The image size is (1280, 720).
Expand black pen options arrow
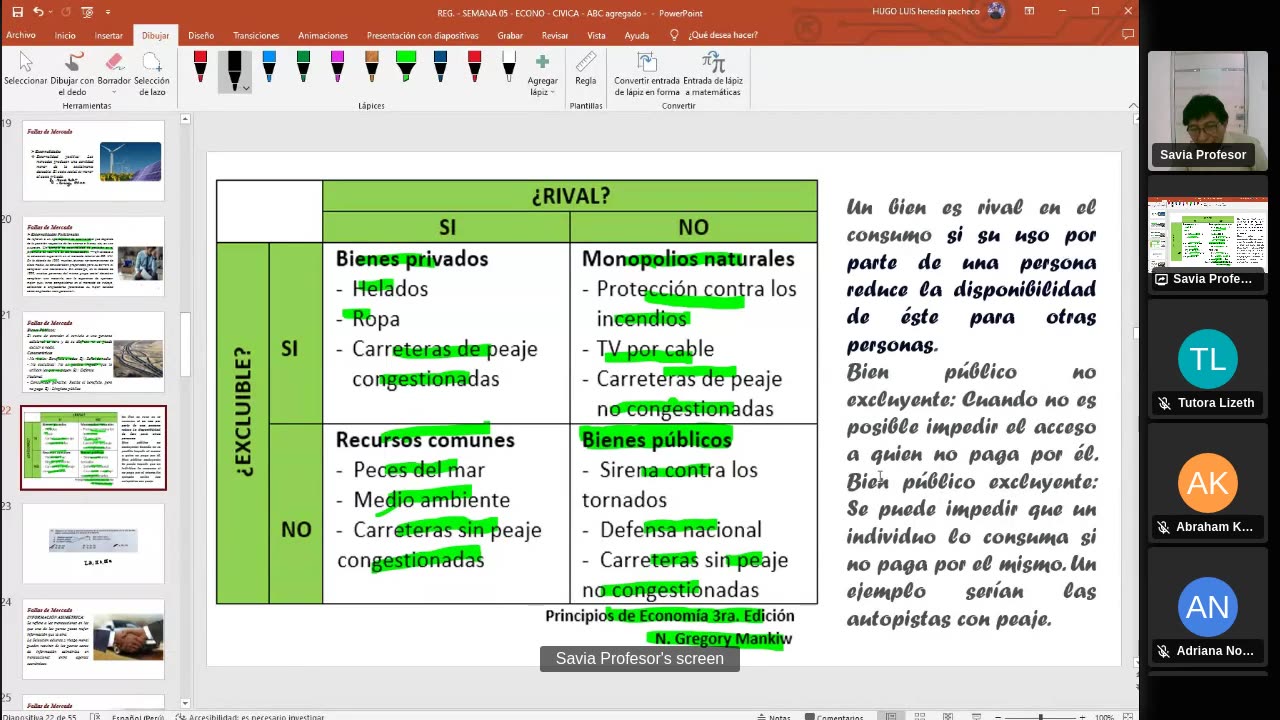tap(246, 88)
